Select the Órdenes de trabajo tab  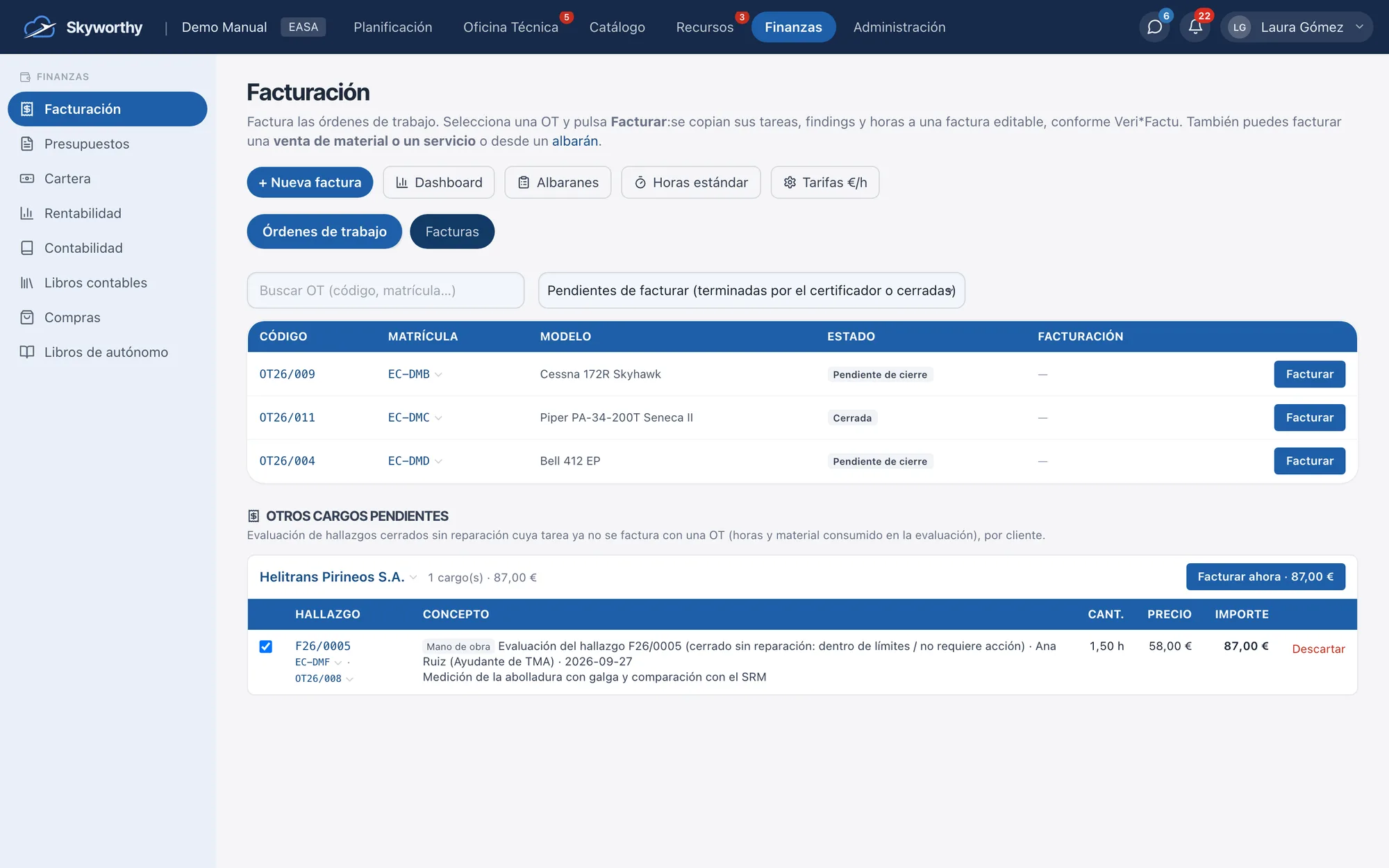(324, 231)
